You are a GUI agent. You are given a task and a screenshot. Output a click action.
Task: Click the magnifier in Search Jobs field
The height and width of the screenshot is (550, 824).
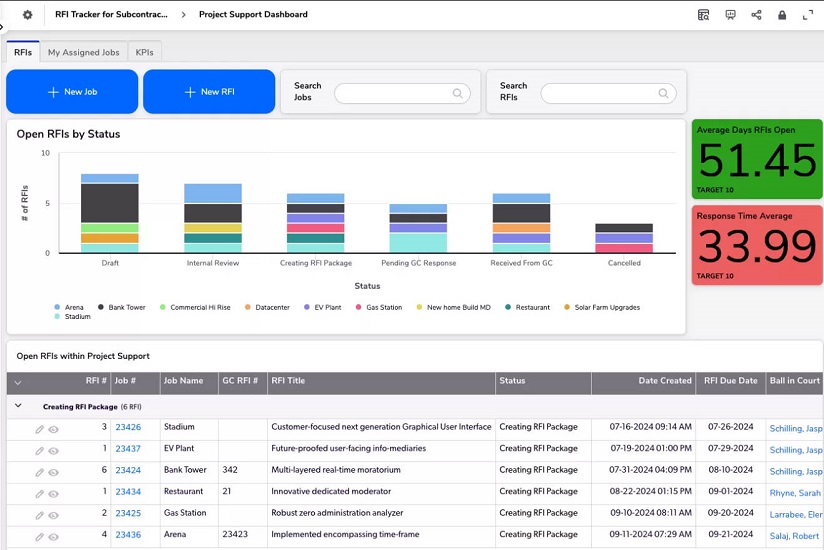pyautogui.click(x=458, y=93)
